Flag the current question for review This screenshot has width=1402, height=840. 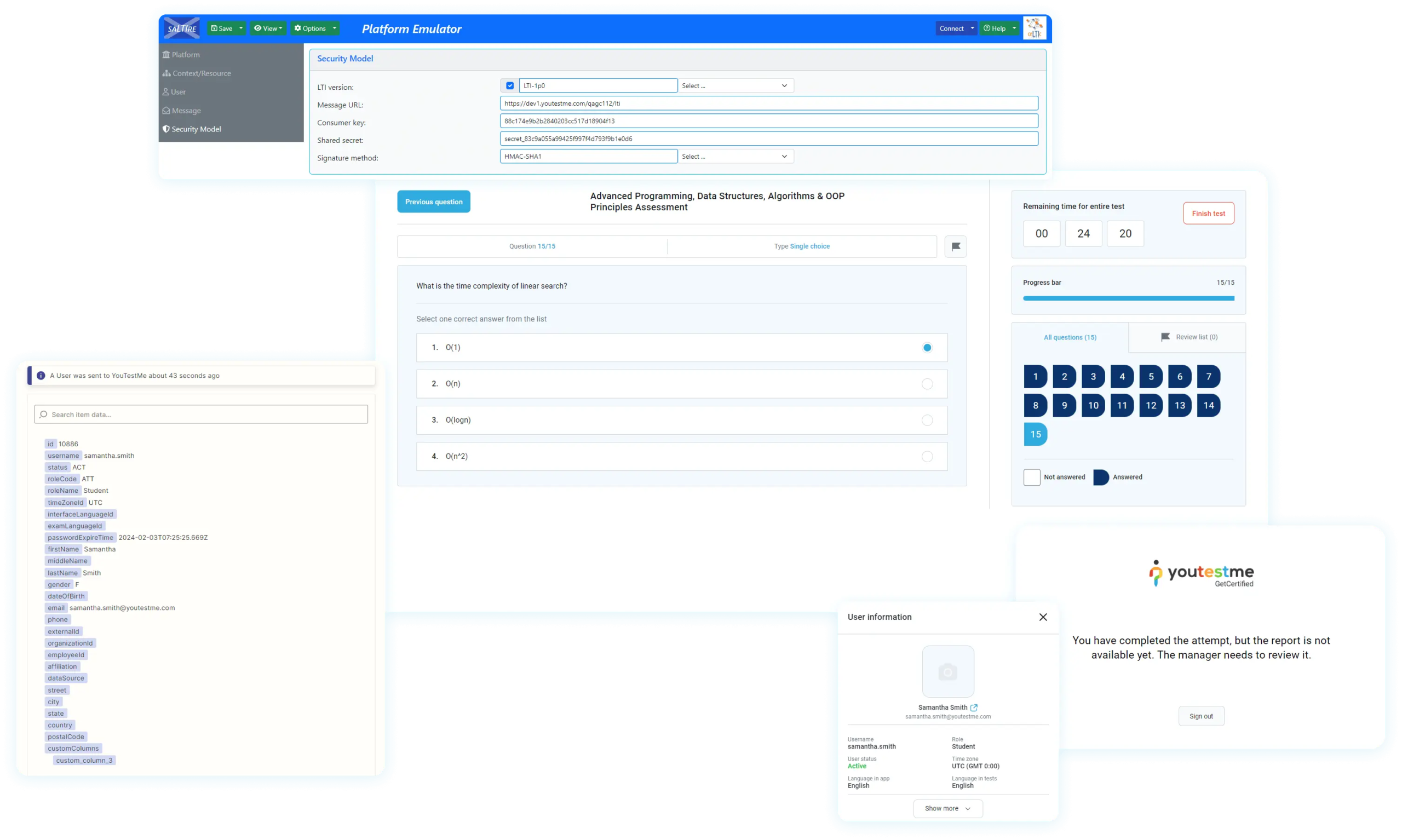tap(956, 246)
